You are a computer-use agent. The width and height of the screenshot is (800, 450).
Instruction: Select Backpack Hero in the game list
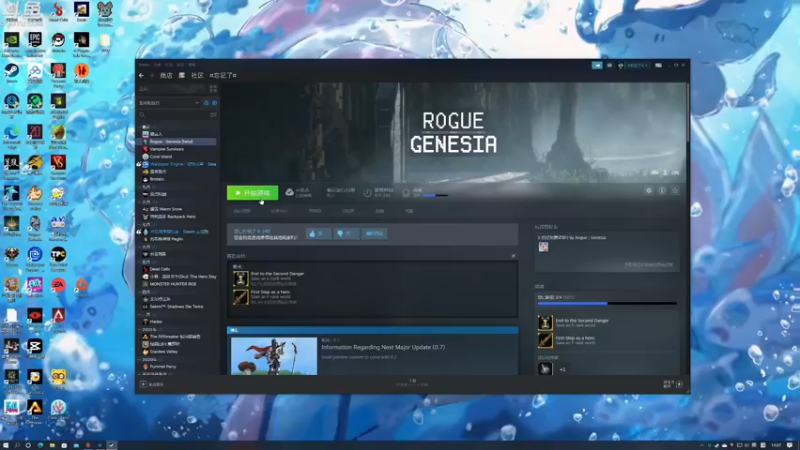coord(178,216)
